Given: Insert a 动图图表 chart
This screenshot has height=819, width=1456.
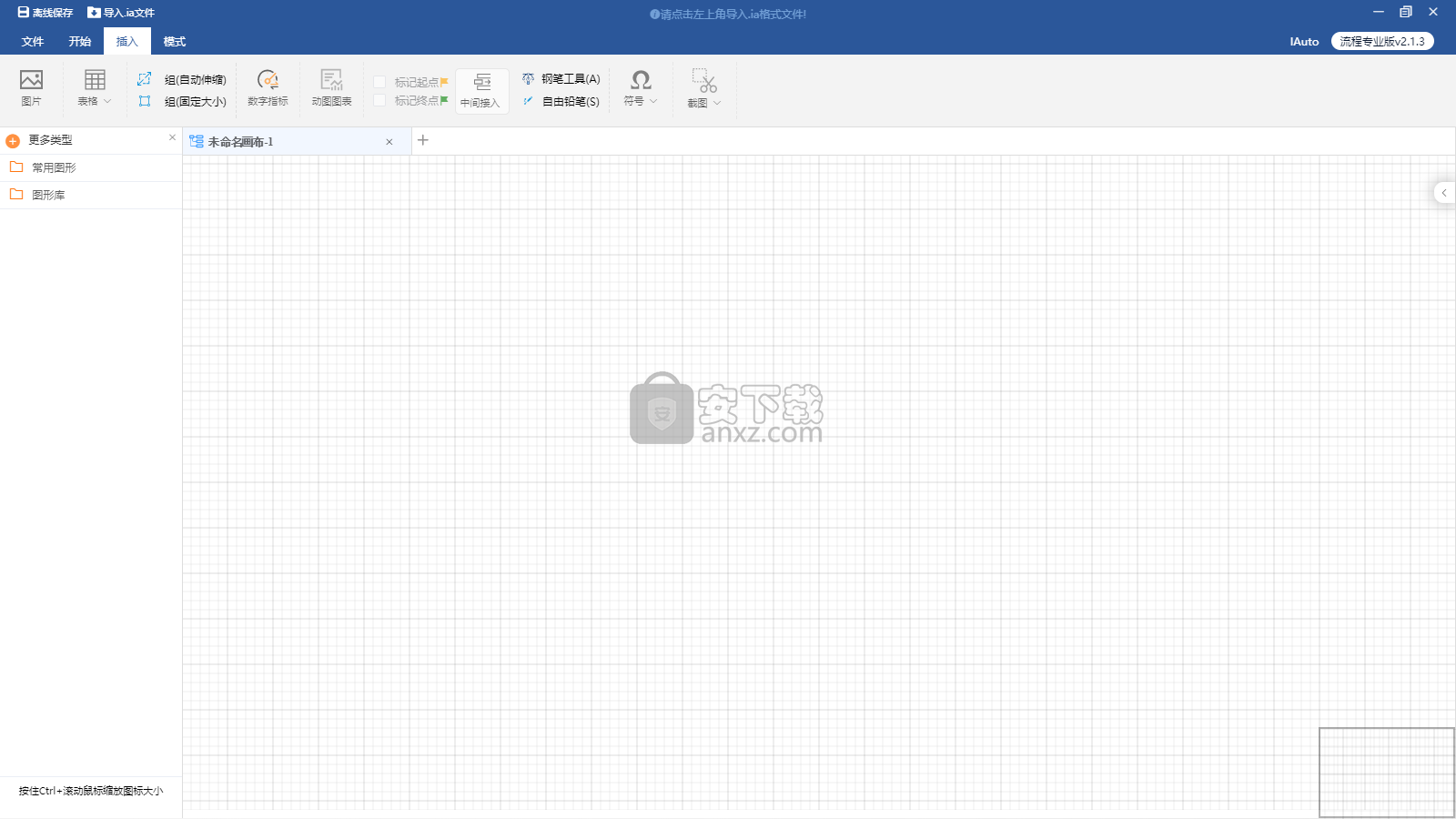Looking at the screenshot, I should pos(331,88).
